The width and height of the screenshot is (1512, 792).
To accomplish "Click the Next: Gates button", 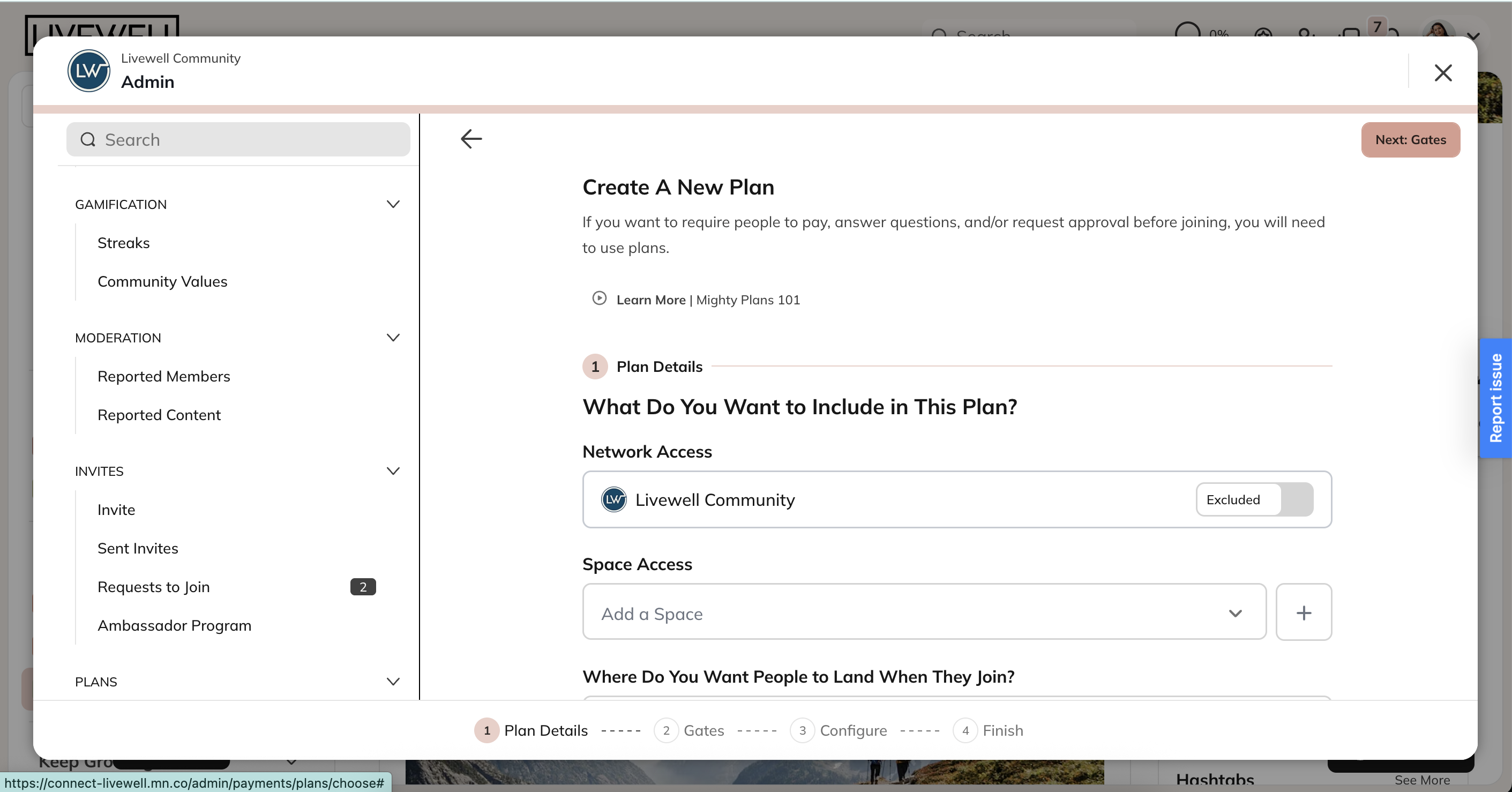I will point(1410,140).
